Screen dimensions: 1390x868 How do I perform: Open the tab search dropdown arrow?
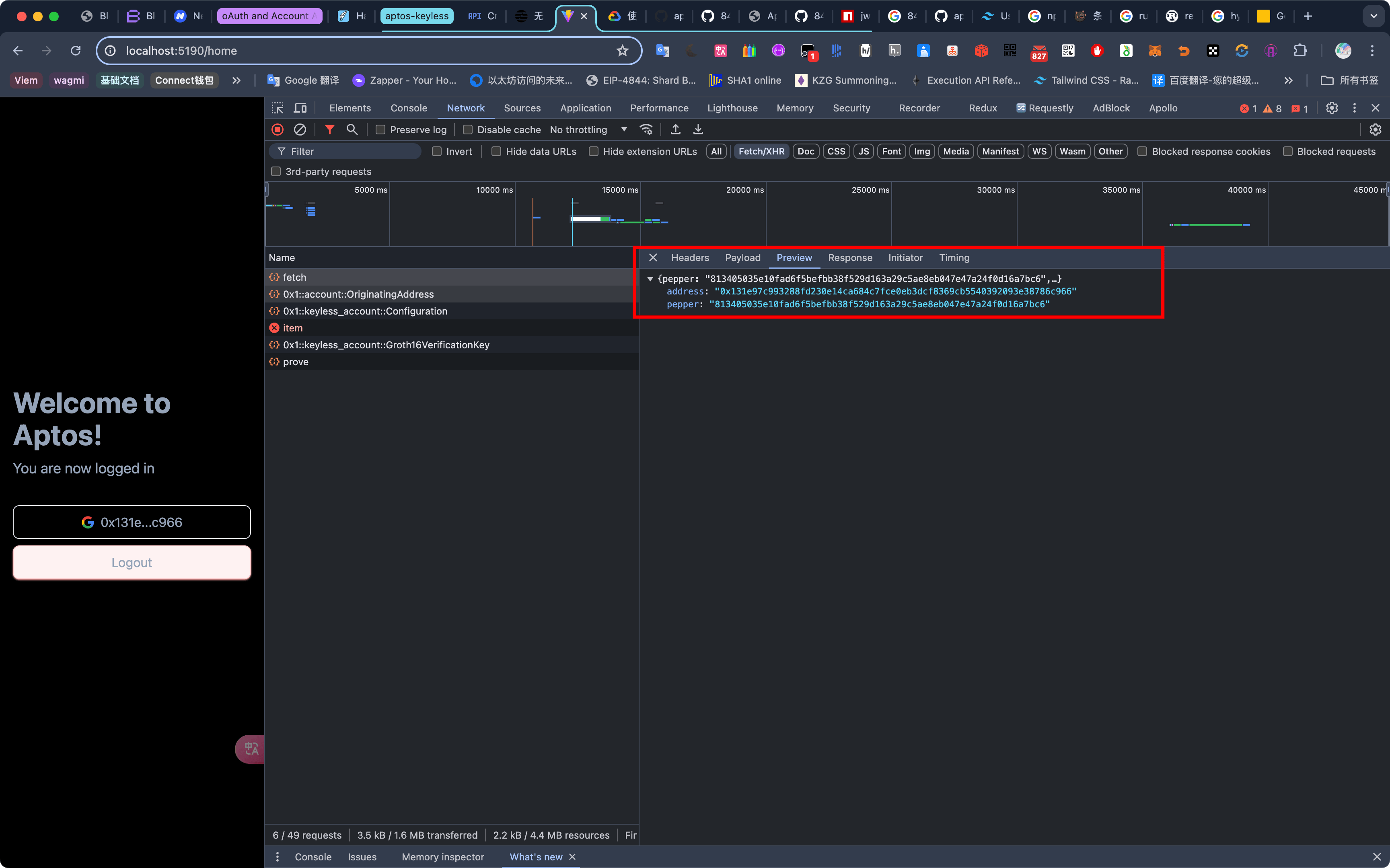click(1374, 16)
